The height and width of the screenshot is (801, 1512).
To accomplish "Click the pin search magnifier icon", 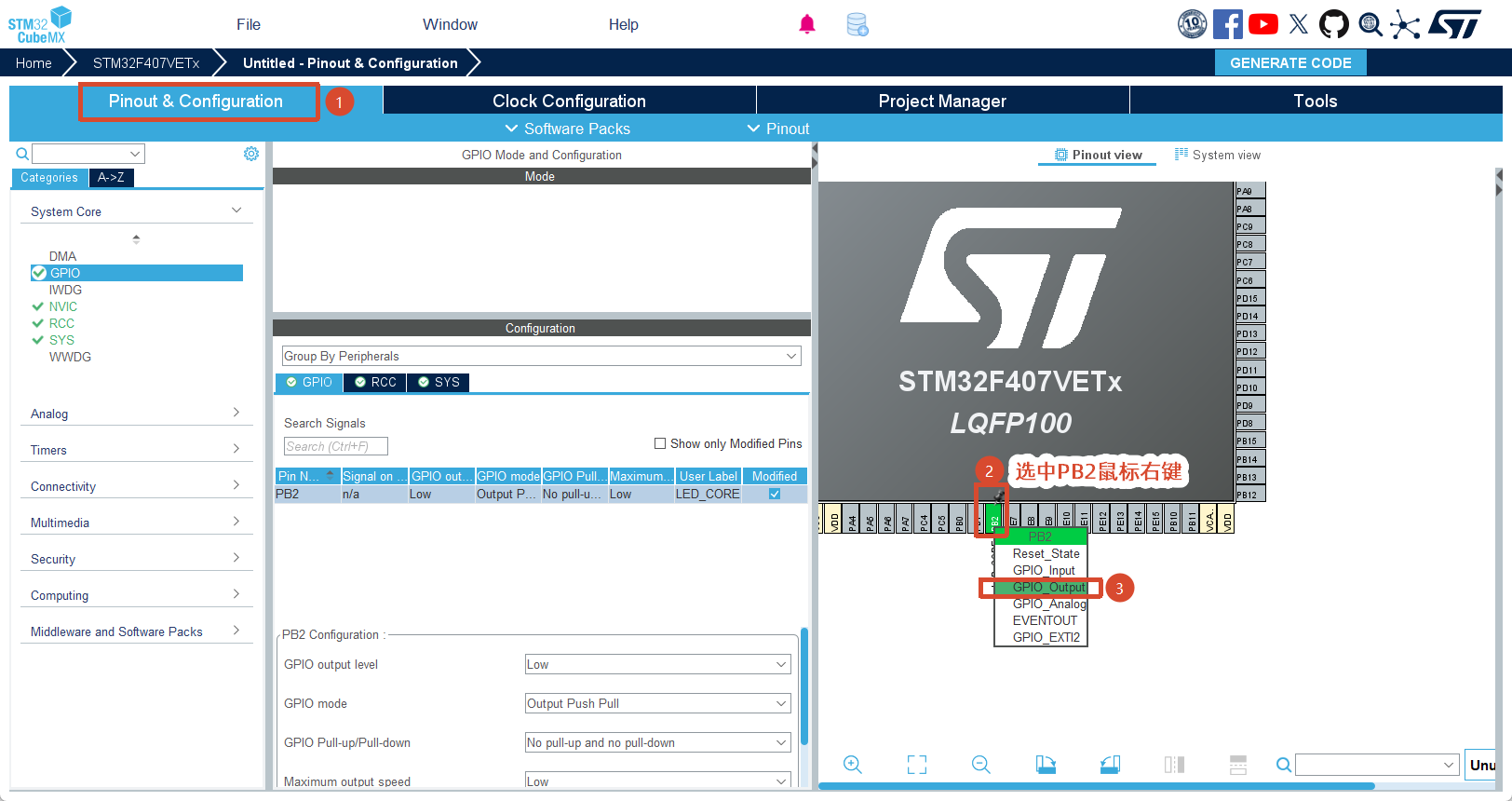I will pos(1284,765).
